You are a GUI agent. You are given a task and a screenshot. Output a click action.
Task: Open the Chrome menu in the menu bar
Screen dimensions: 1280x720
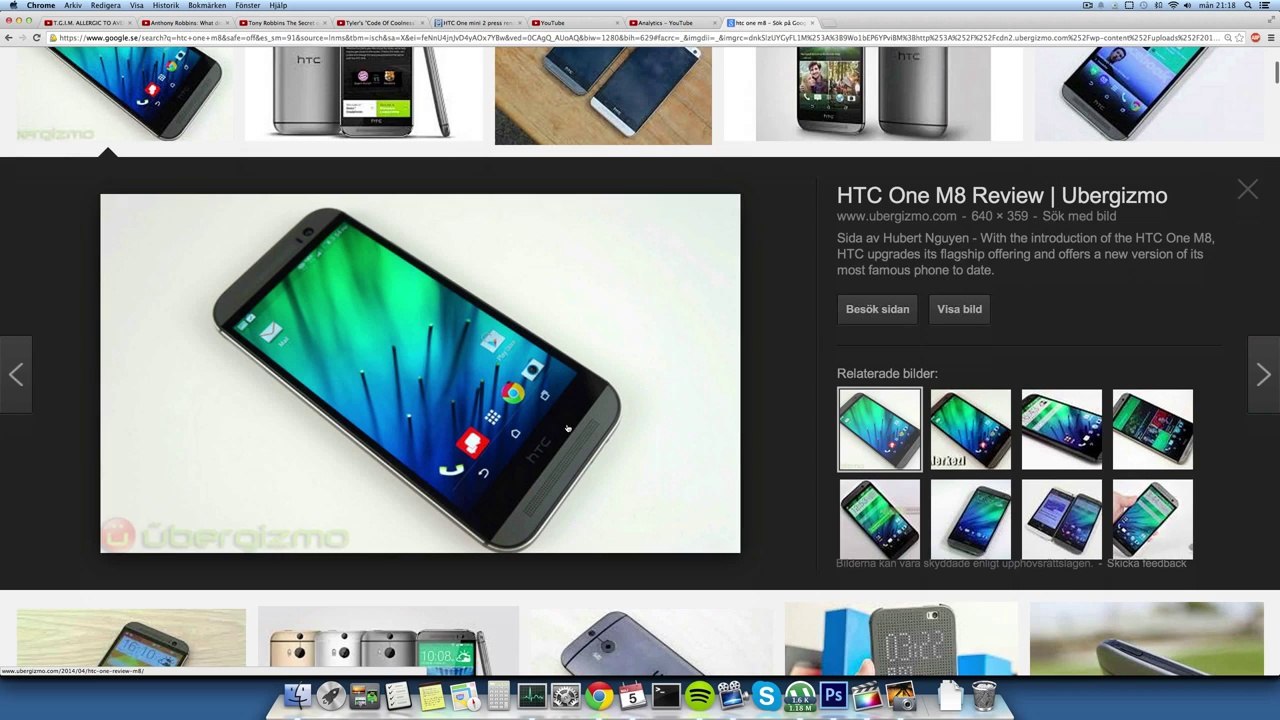click(x=41, y=6)
